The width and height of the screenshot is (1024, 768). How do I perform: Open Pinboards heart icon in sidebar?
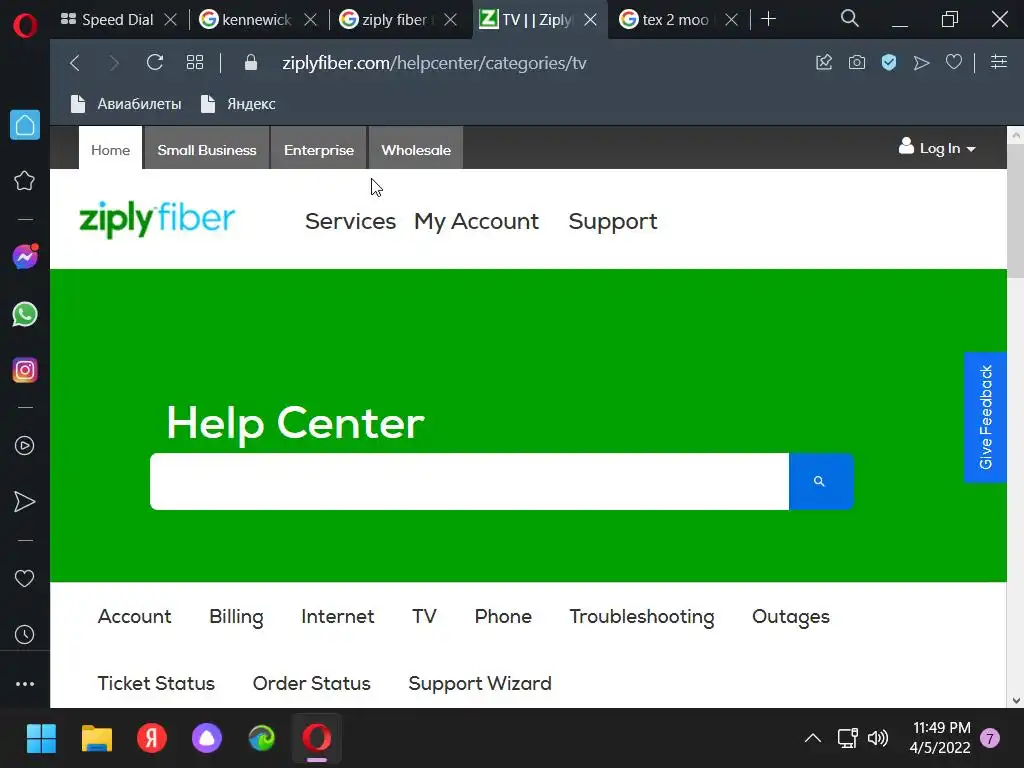coord(25,578)
